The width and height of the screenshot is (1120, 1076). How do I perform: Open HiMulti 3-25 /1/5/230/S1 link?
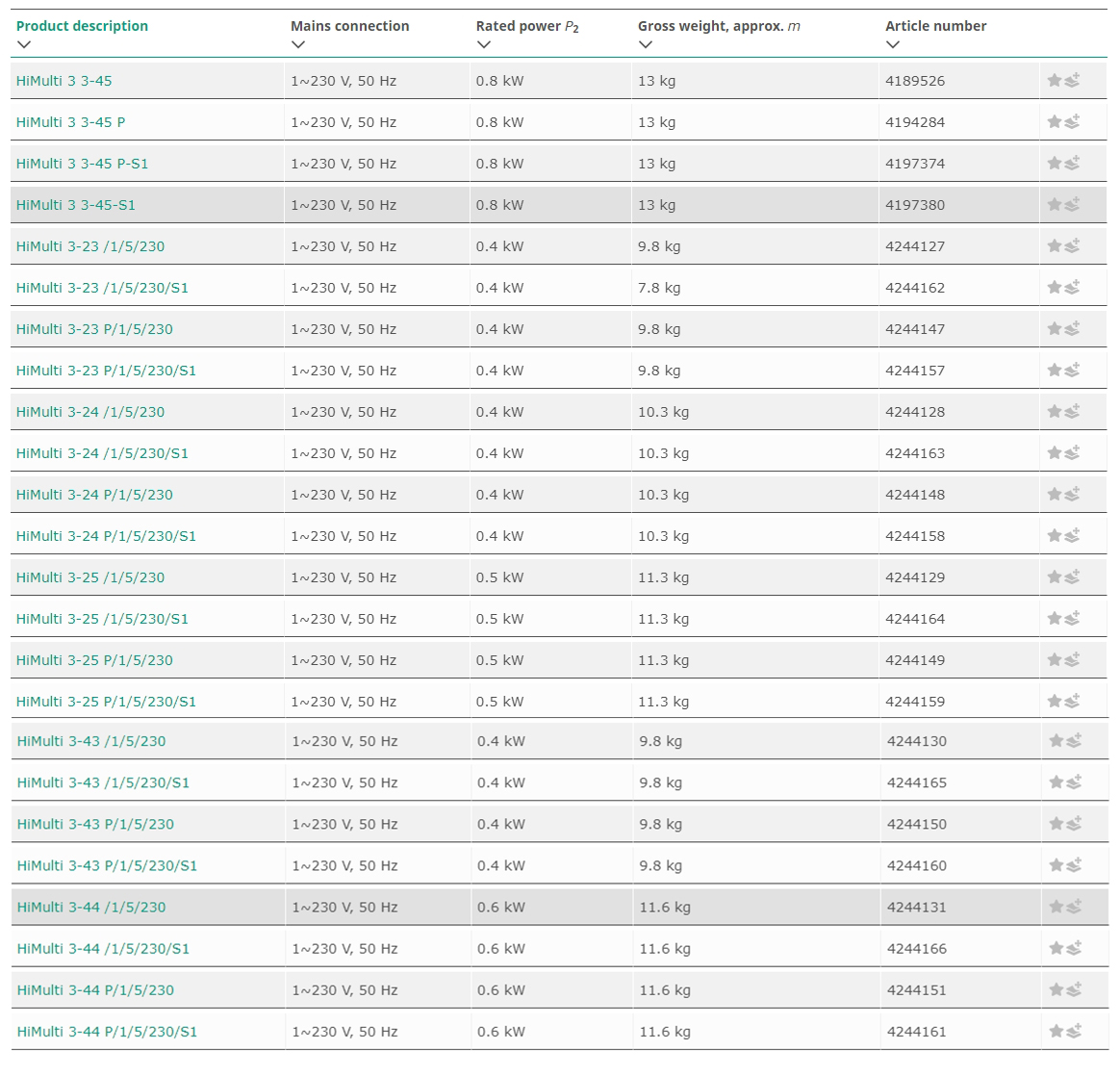102,620
